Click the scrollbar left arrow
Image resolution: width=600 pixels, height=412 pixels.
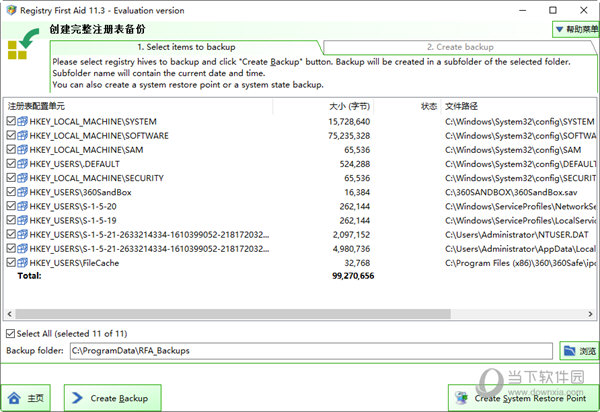point(10,314)
